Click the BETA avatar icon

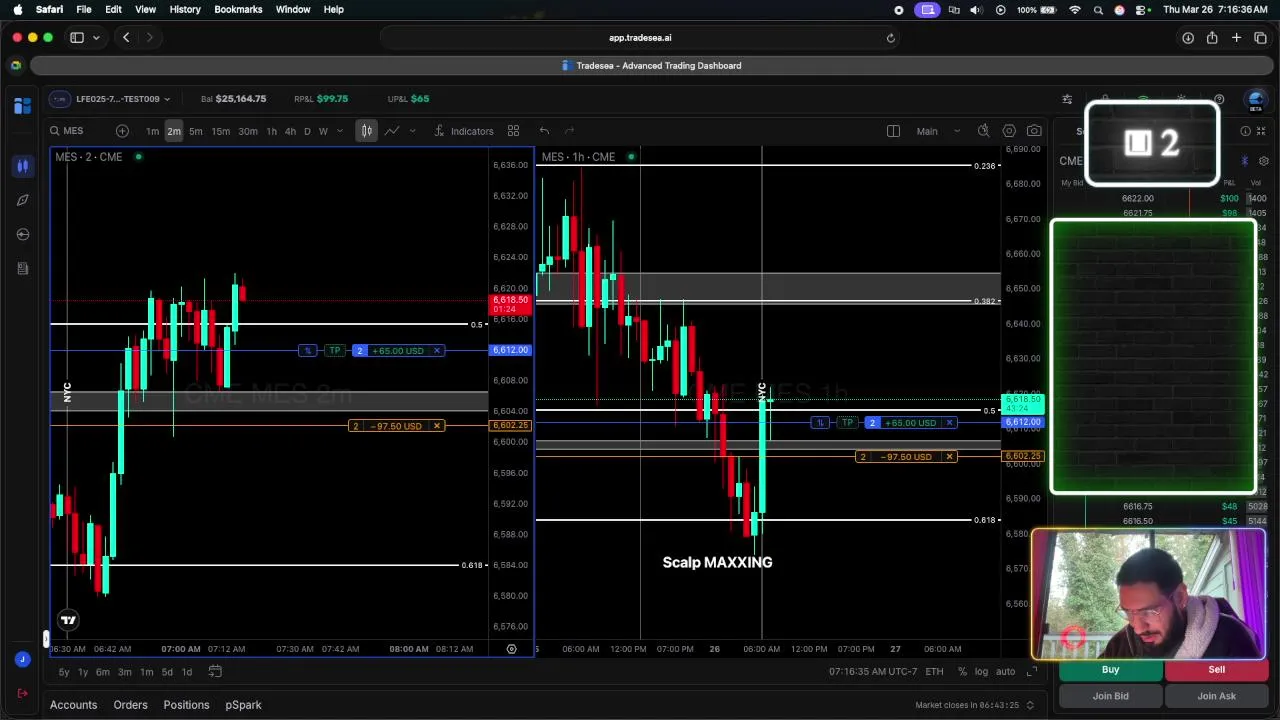pyautogui.click(x=1256, y=99)
